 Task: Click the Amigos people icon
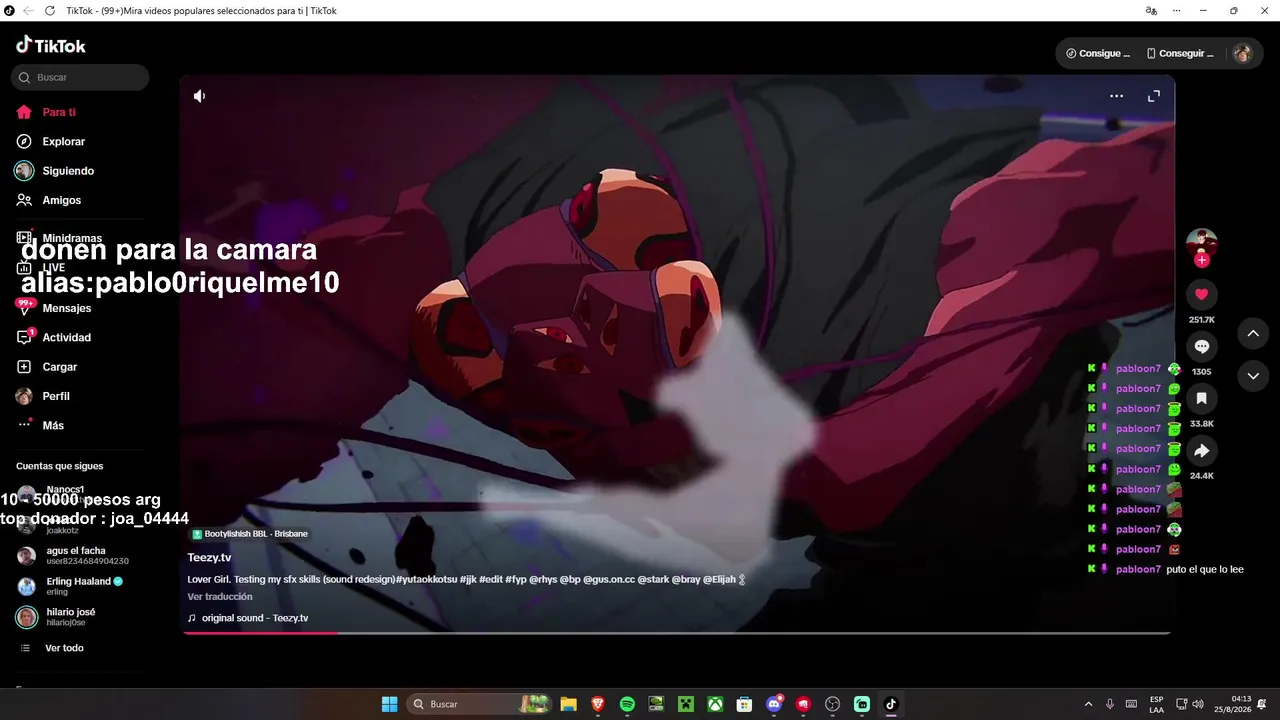click(24, 200)
